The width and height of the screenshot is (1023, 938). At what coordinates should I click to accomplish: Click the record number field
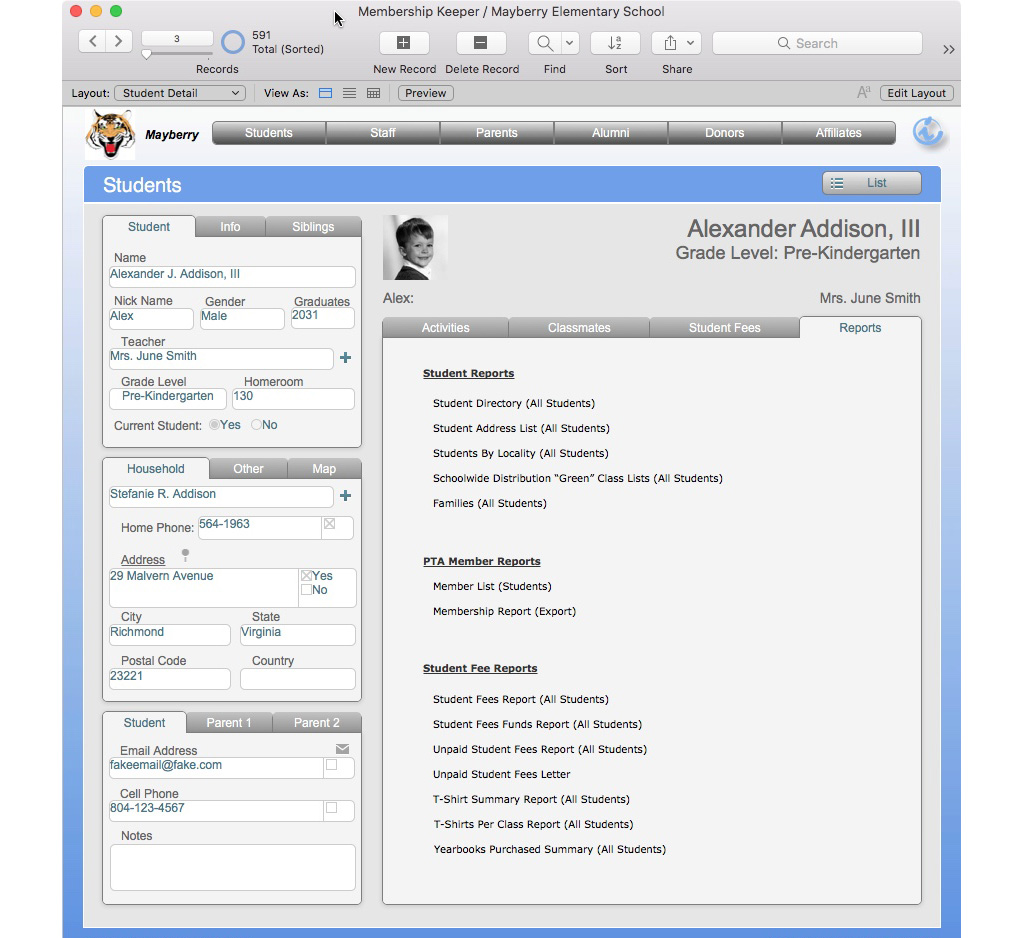pos(177,38)
